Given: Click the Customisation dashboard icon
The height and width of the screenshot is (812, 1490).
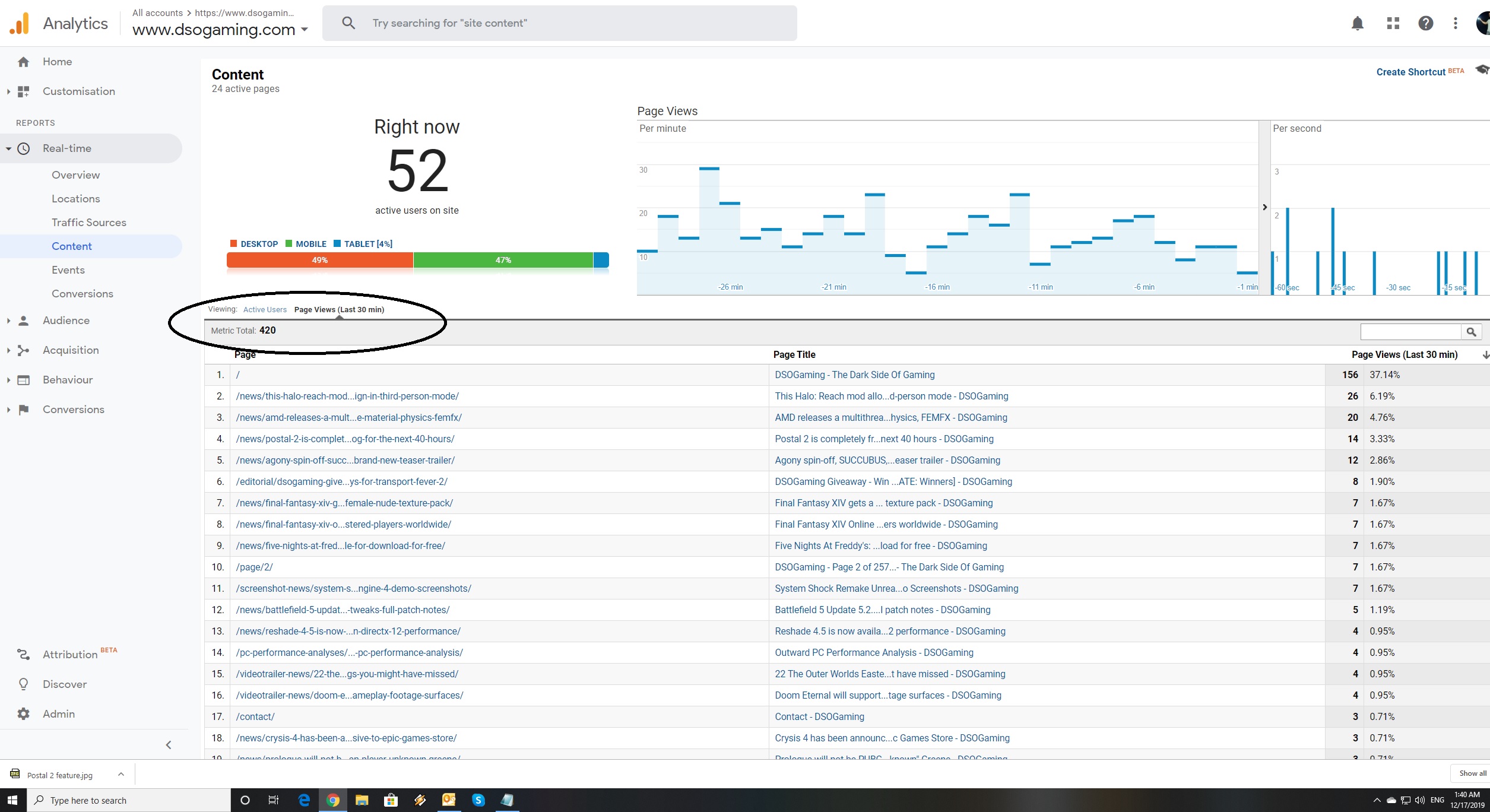Looking at the screenshot, I should point(24,91).
